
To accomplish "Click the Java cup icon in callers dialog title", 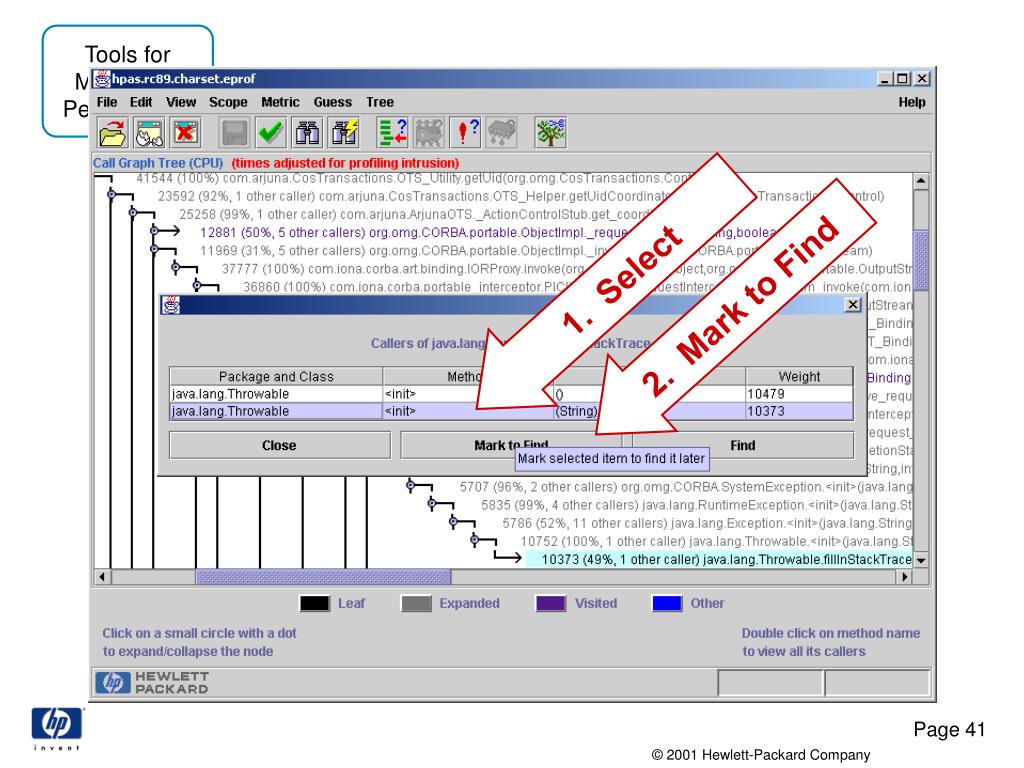I will (x=170, y=305).
